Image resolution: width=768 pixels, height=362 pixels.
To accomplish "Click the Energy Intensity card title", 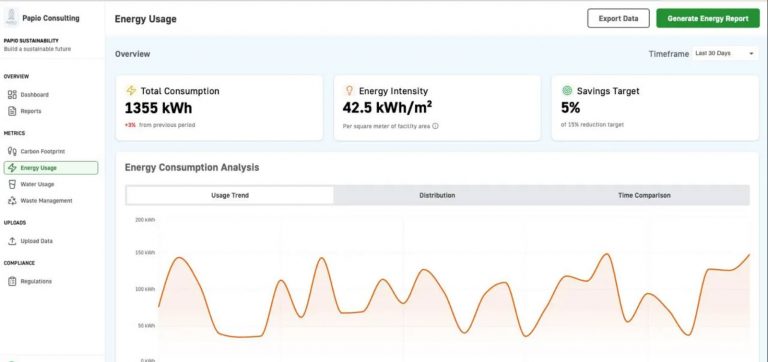I will tap(393, 91).
